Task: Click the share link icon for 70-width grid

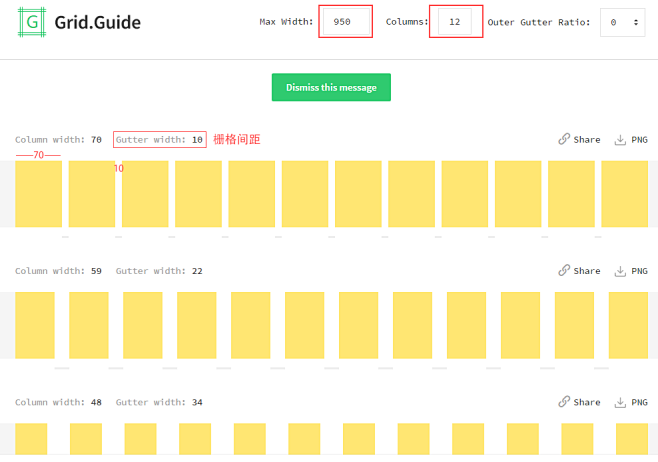Action: 564,139
